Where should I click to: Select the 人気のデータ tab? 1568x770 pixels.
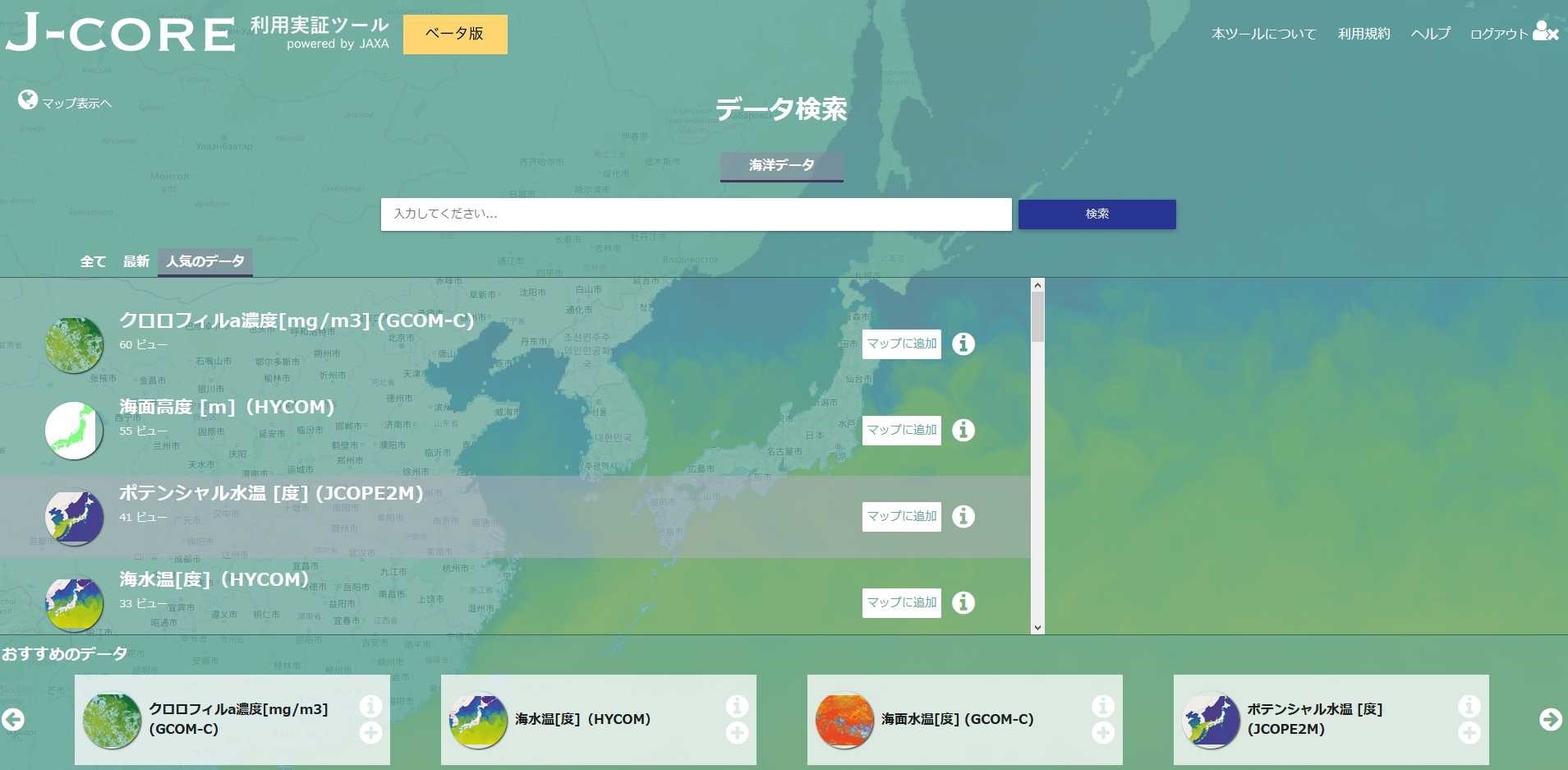[x=205, y=262]
